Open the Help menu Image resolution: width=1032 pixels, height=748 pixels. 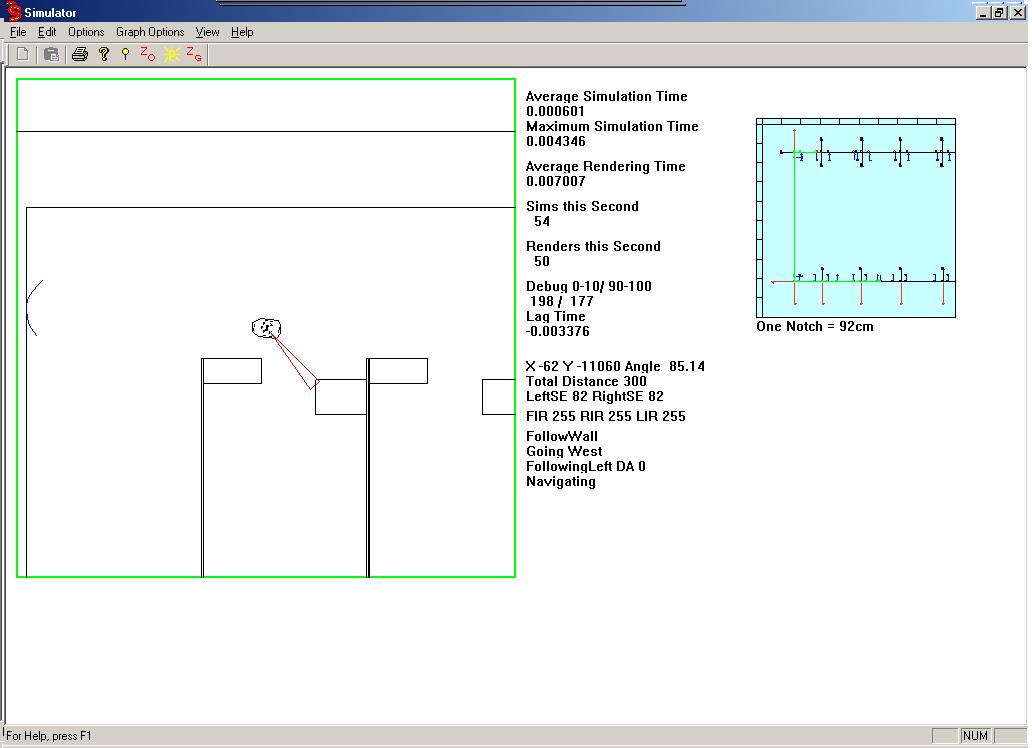point(242,32)
